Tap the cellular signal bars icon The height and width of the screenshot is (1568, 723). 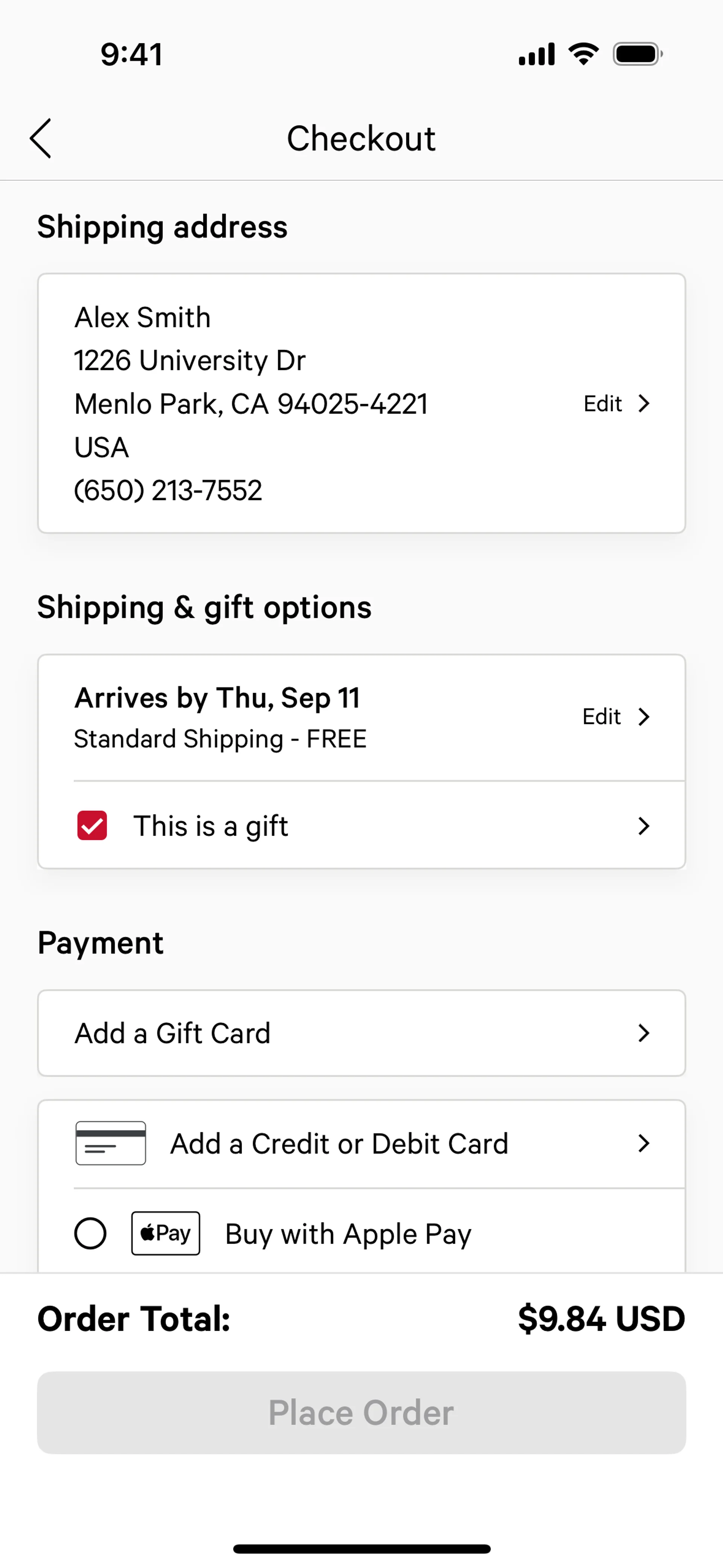(536, 54)
